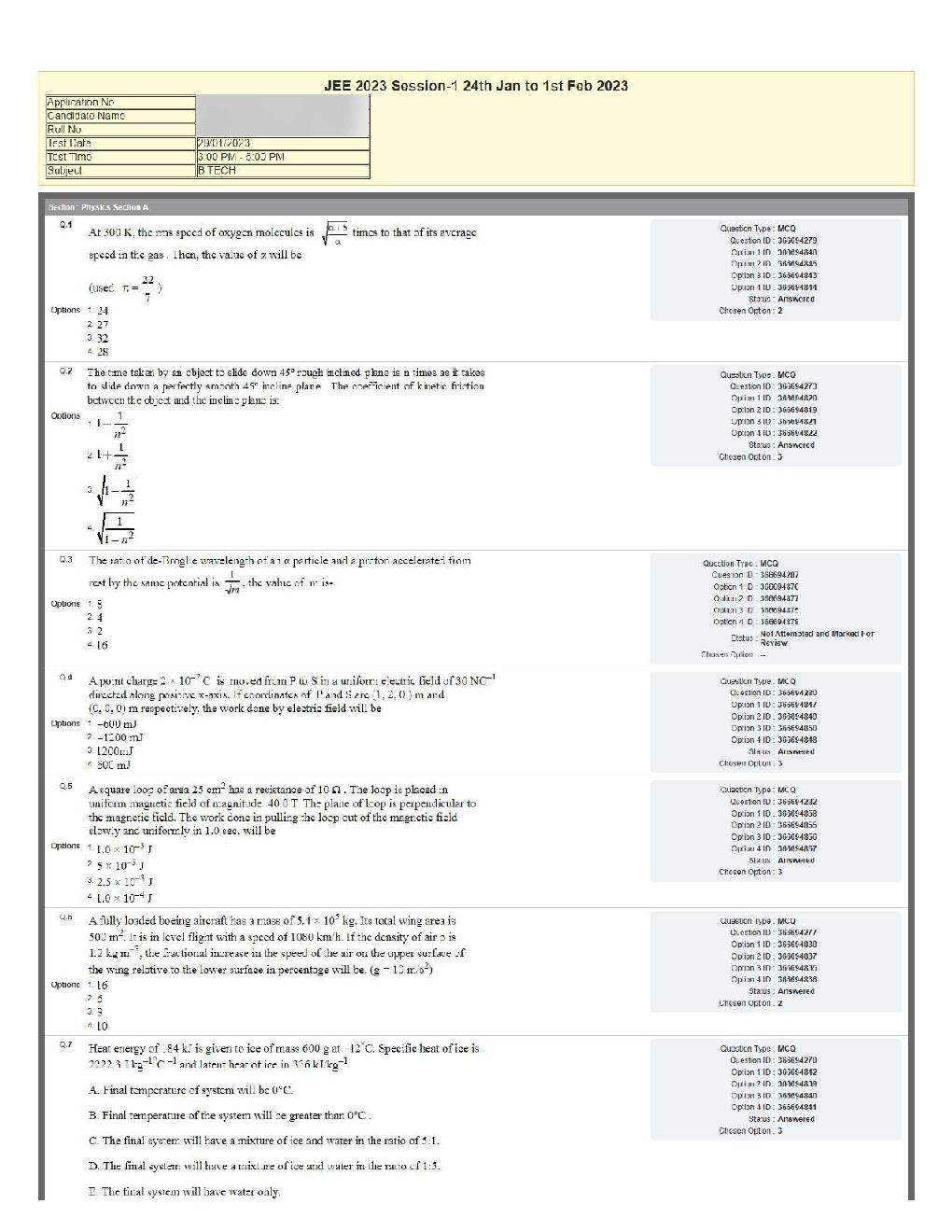This screenshot has height=1232, width=952.
Task: Select answer 32 under question Q.1
Action: [103, 339]
